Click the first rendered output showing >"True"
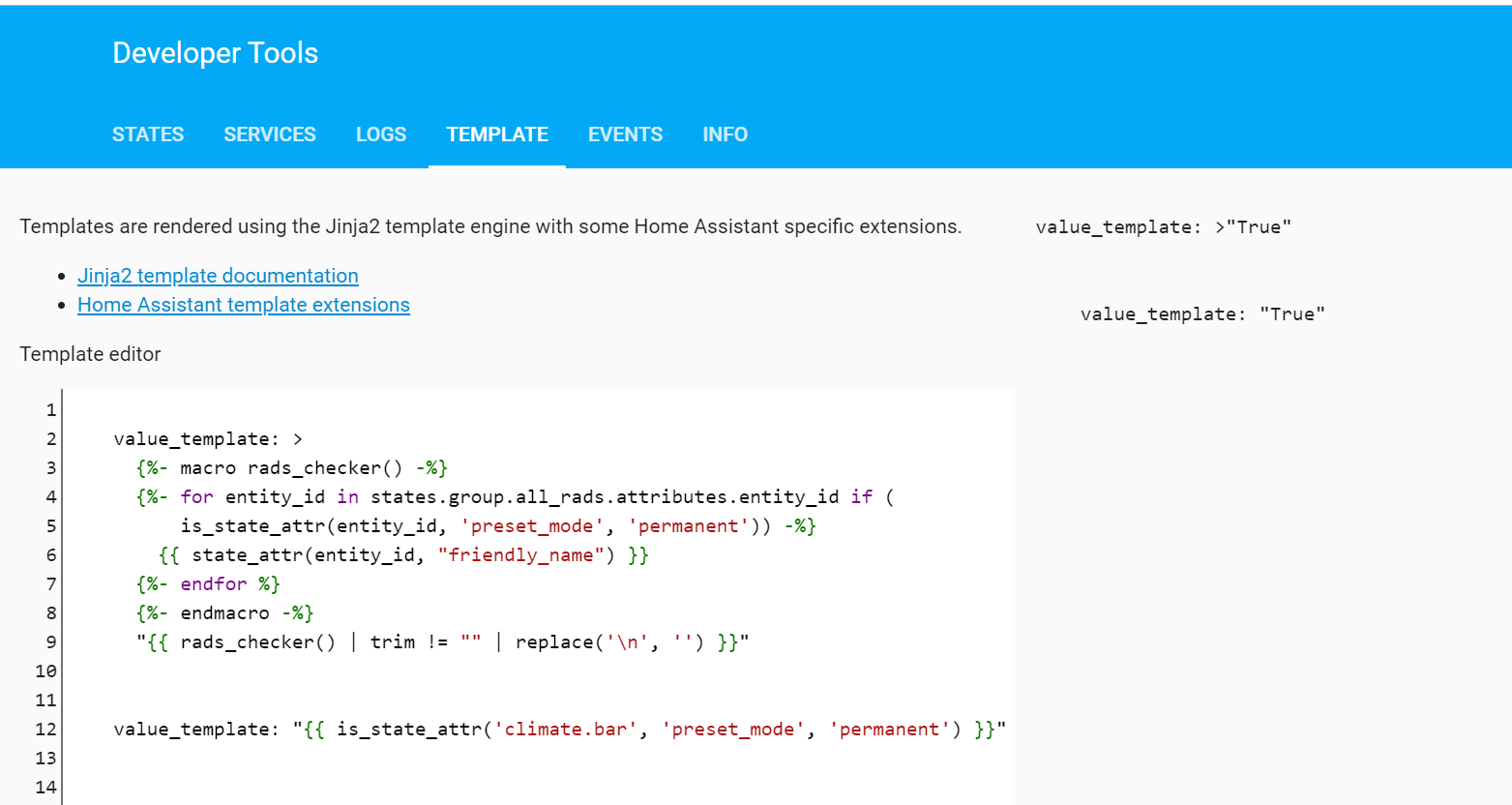This screenshot has height=805, width=1512. [1163, 227]
